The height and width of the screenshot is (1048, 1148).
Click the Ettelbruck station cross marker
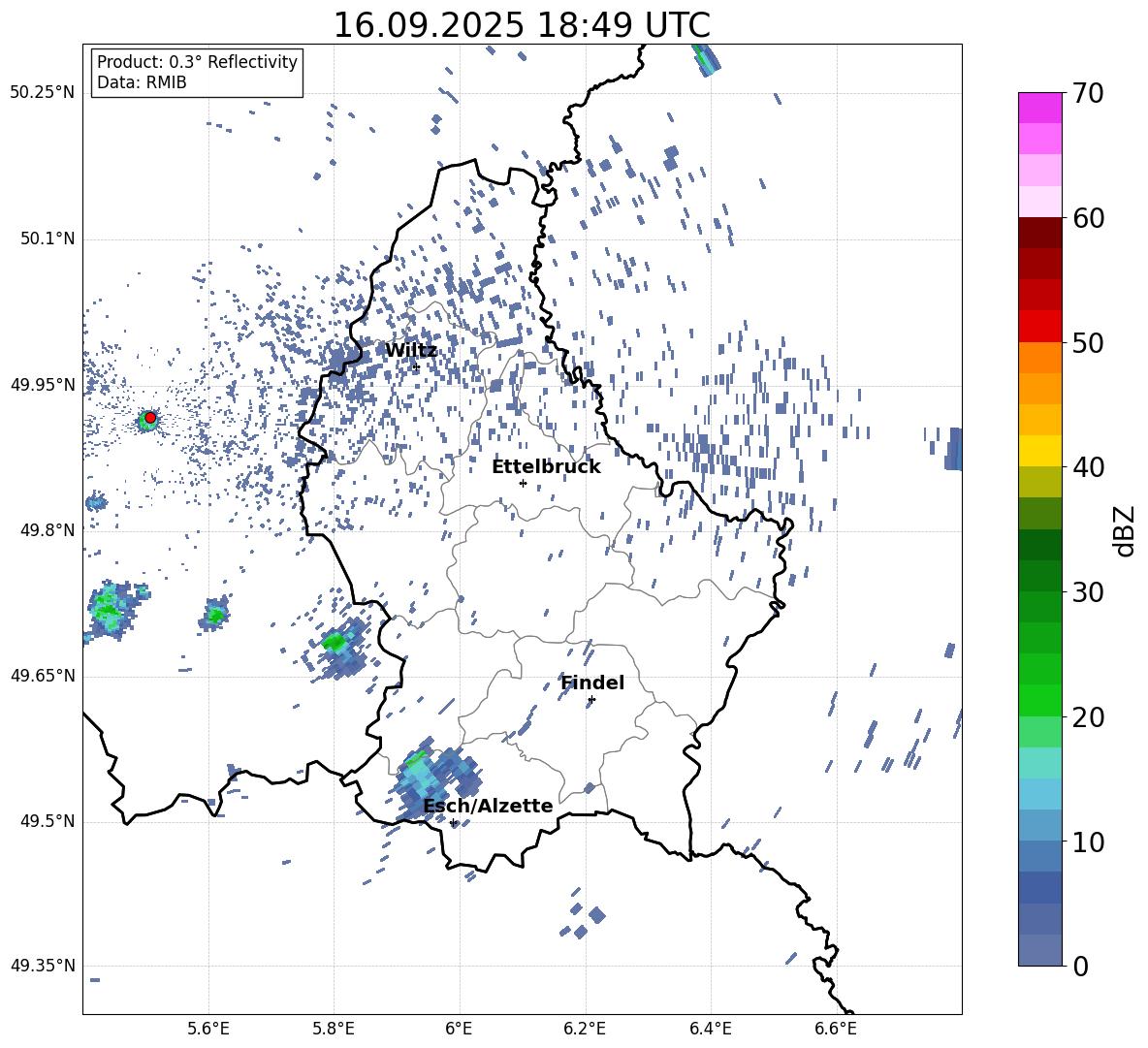[x=523, y=483]
